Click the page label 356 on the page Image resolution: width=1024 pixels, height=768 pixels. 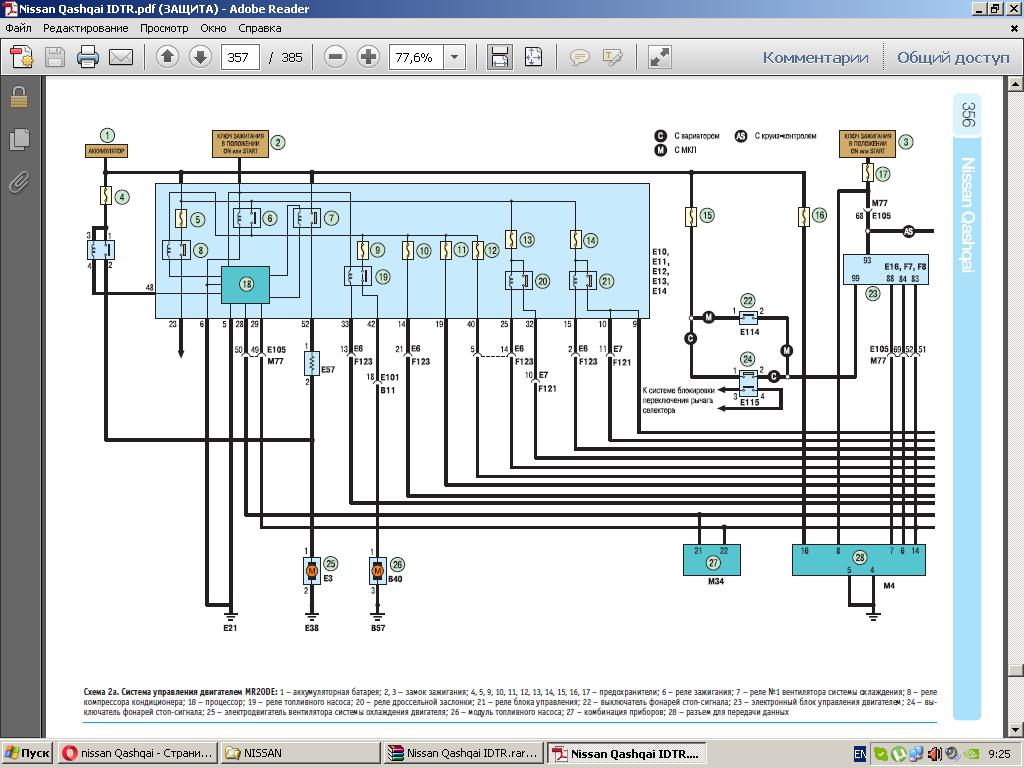[x=967, y=114]
